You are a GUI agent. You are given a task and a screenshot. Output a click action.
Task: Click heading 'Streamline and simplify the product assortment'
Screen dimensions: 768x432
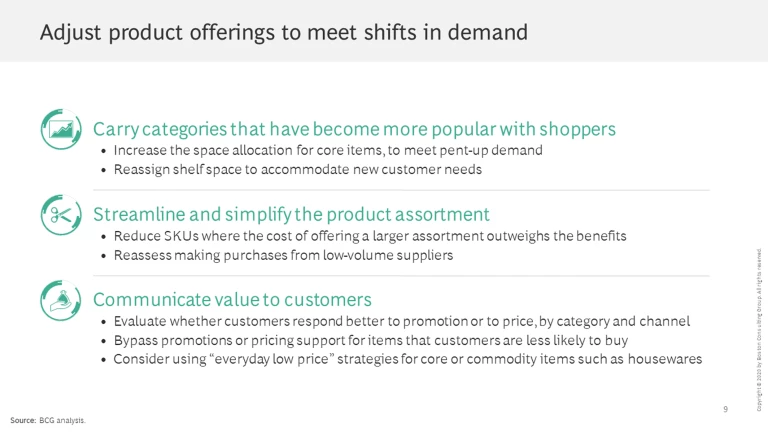(291, 214)
